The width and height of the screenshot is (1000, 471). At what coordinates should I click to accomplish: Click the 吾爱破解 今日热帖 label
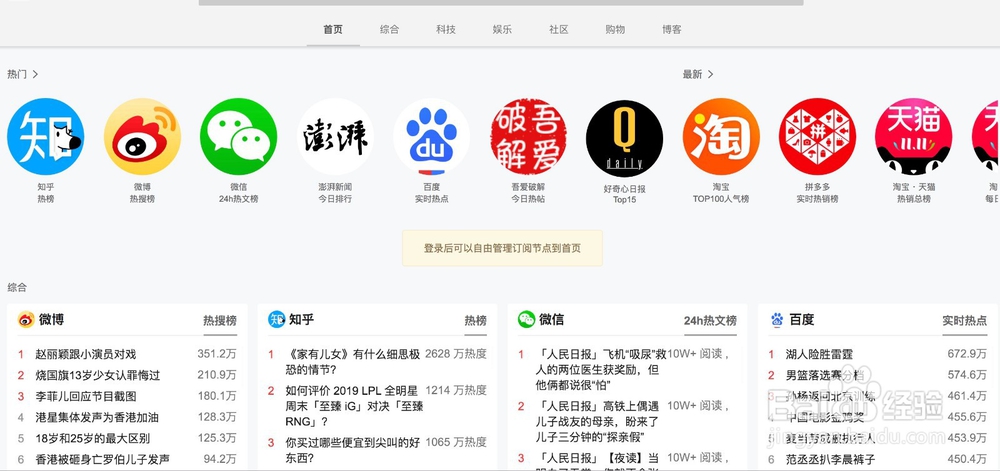point(529,192)
